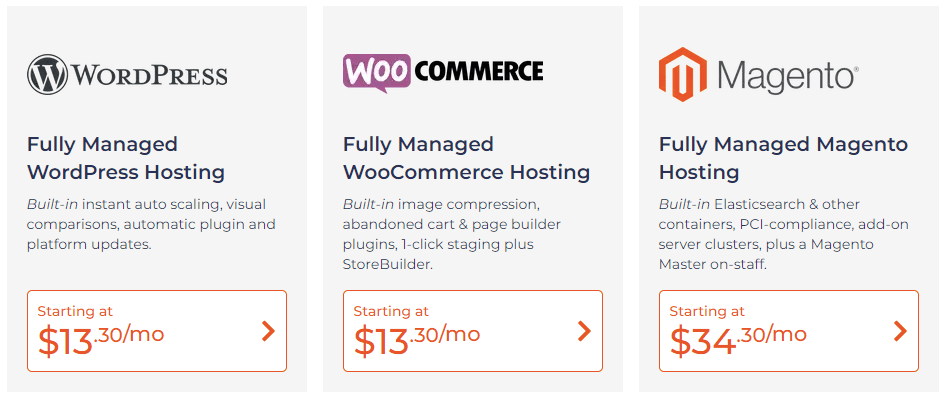The width and height of the screenshot is (947, 404).
Task: Open the Magento $34.30/mo pricing button
Action: point(789,331)
